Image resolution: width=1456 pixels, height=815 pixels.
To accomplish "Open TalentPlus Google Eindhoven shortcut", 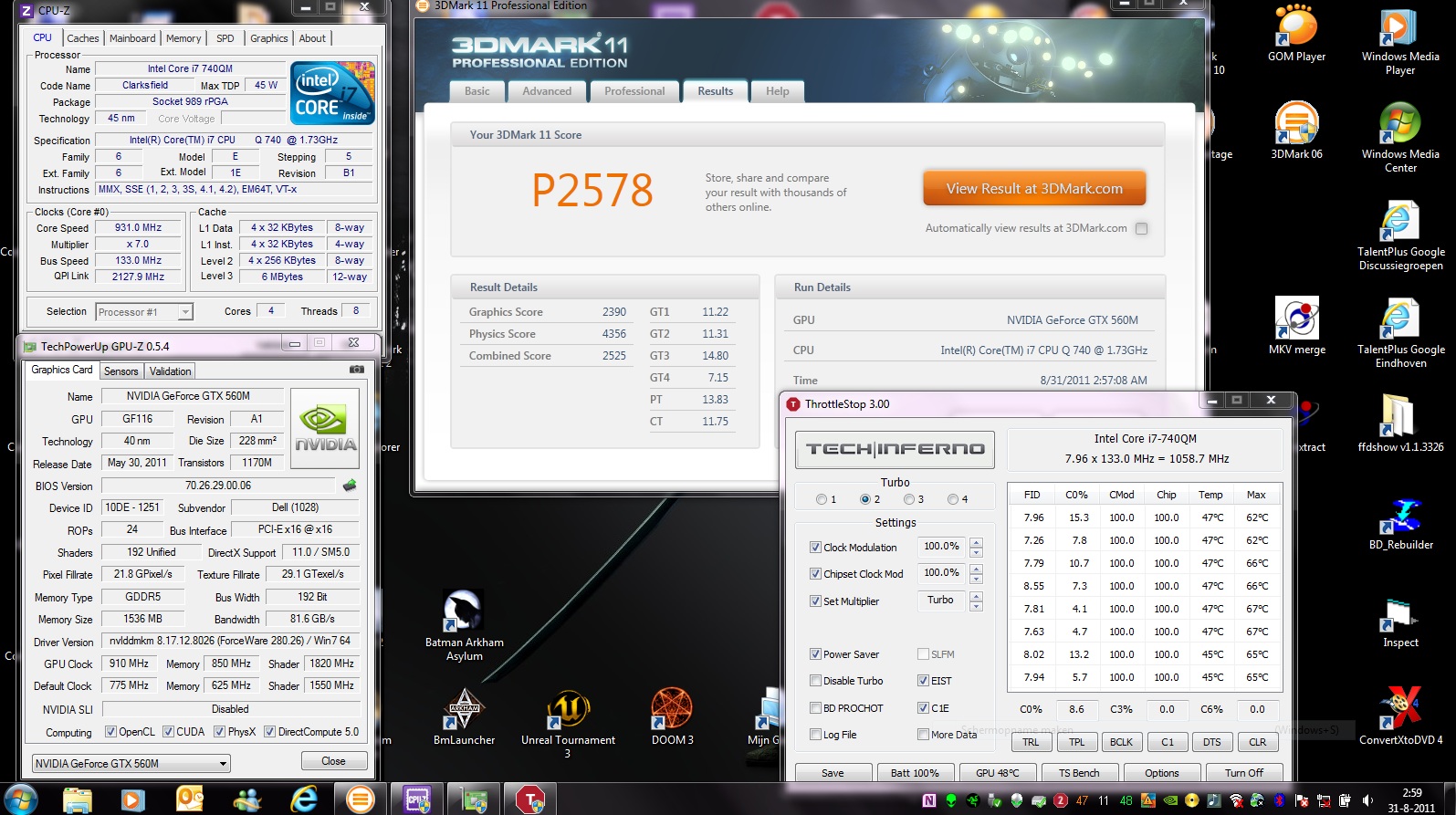I will pyautogui.click(x=1400, y=333).
